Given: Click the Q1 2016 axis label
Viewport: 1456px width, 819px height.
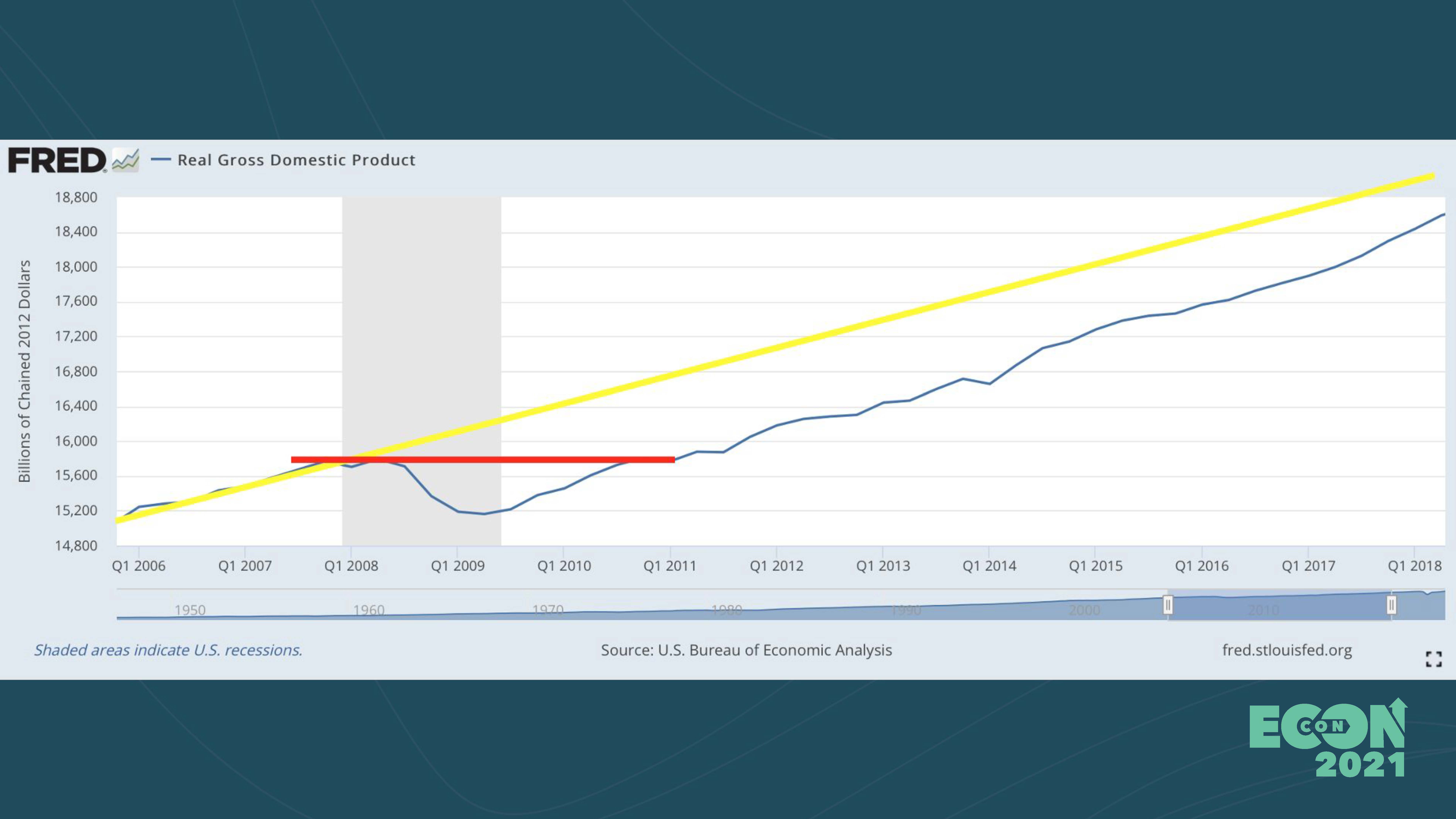Looking at the screenshot, I should (x=1202, y=566).
